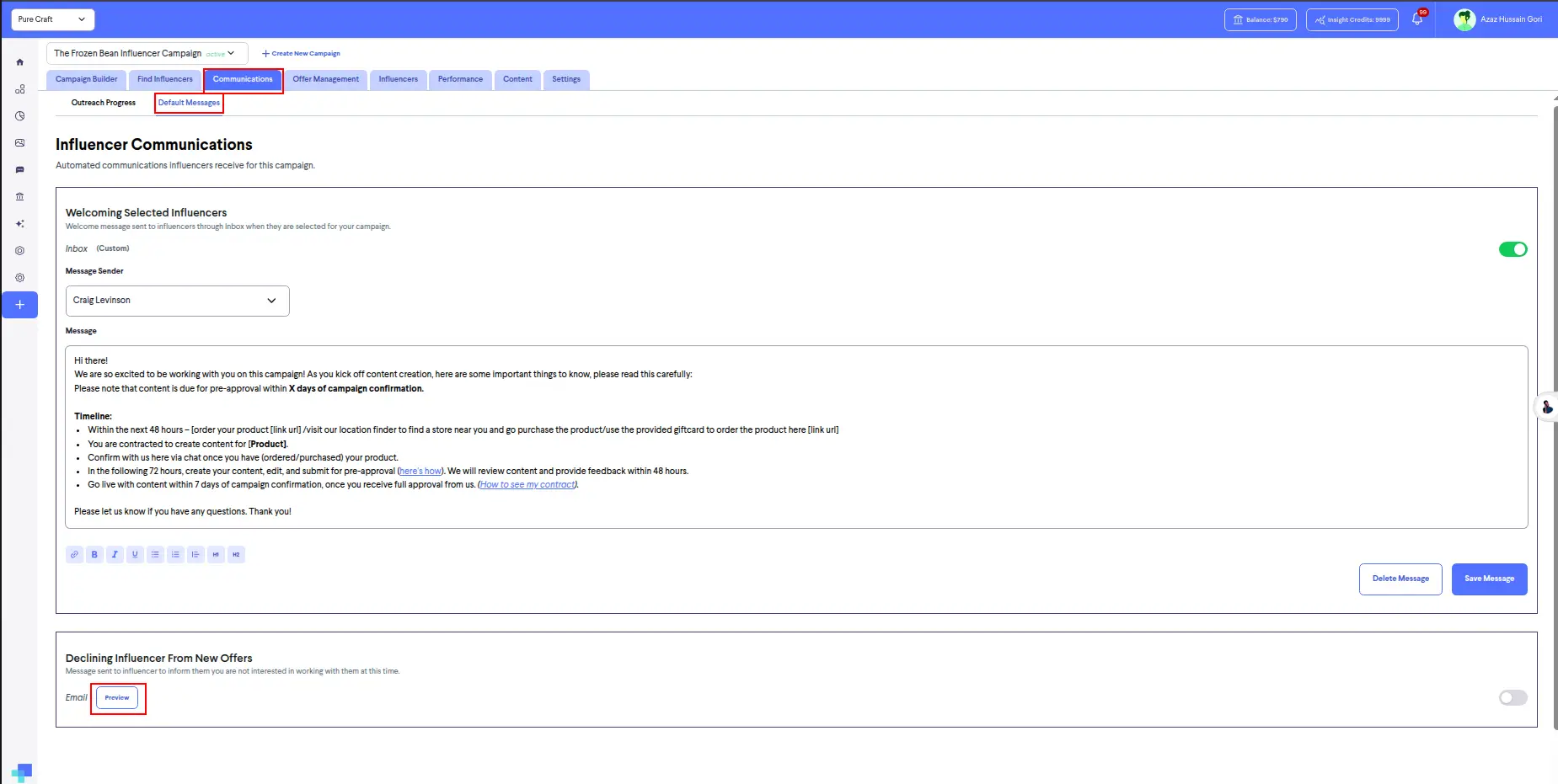Select the Default Messages sub-tab
Image resolution: width=1558 pixels, height=784 pixels.
click(x=189, y=103)
